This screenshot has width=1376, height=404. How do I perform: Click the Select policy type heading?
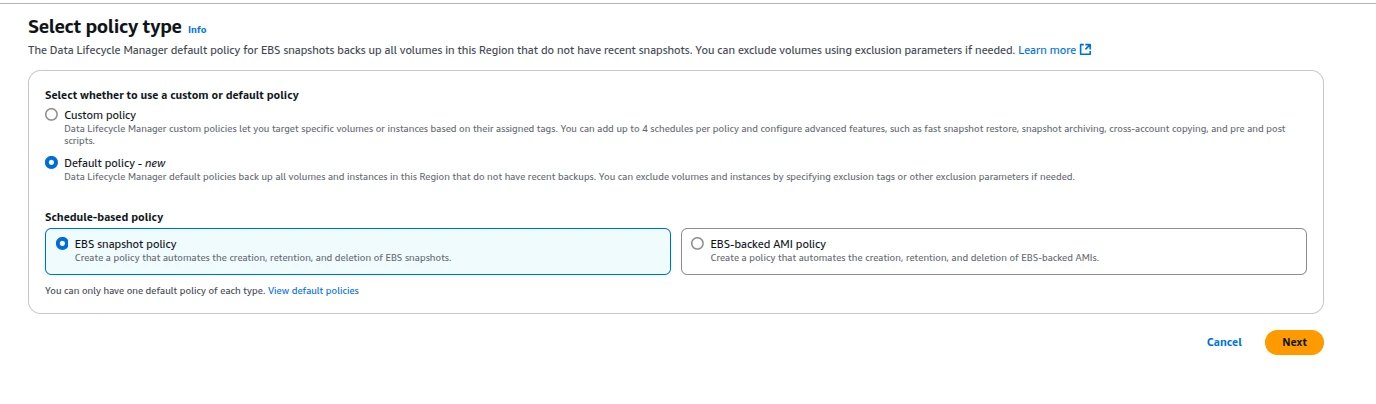[105, 27]
